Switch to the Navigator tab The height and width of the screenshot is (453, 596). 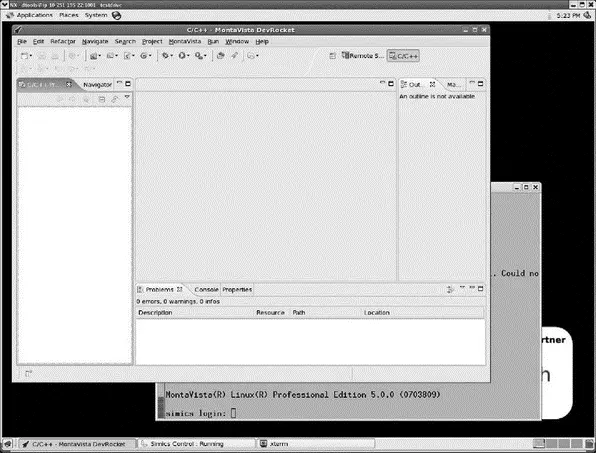[97, 85]
